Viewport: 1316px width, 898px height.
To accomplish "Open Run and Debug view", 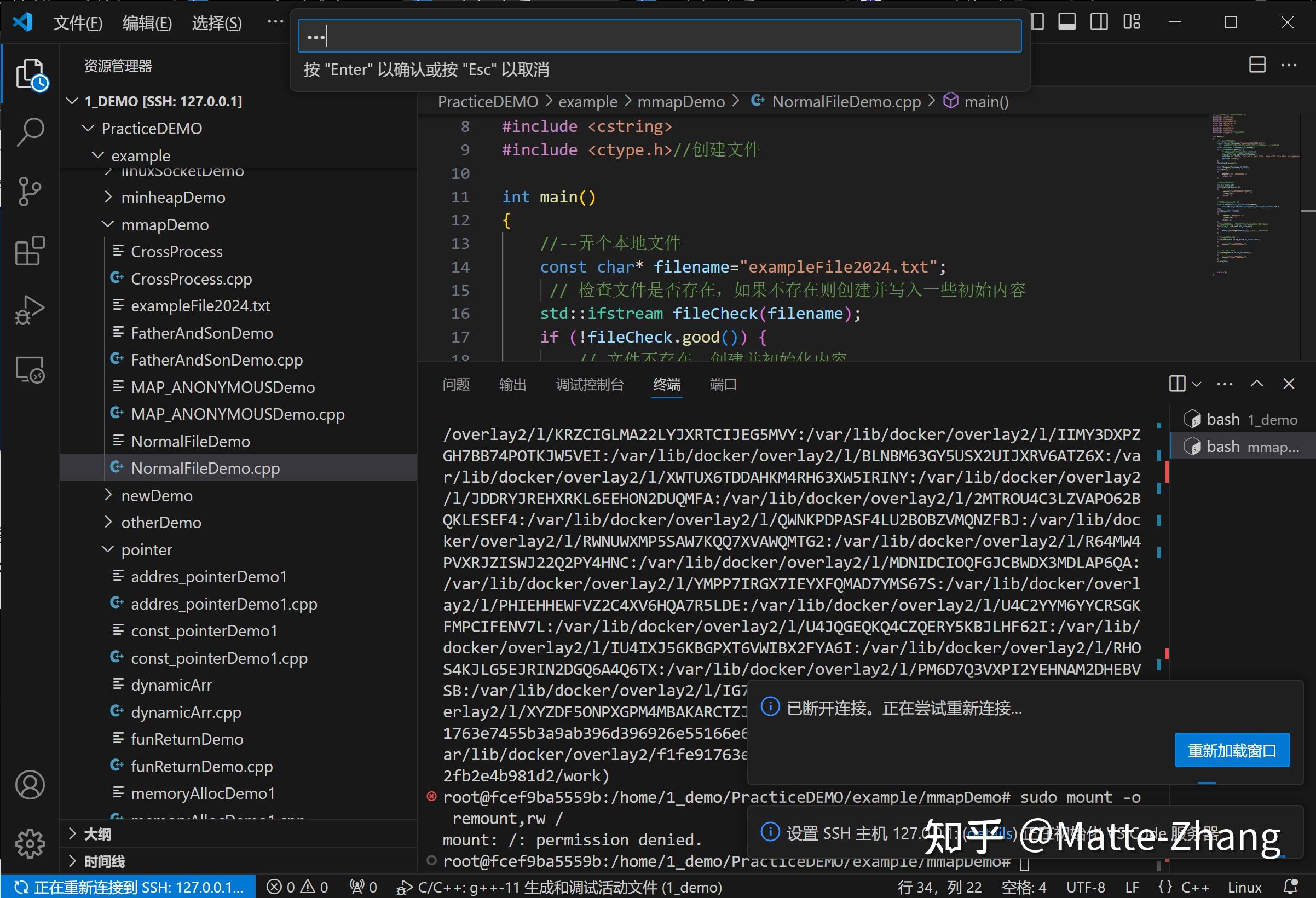I will pos(30,310).
